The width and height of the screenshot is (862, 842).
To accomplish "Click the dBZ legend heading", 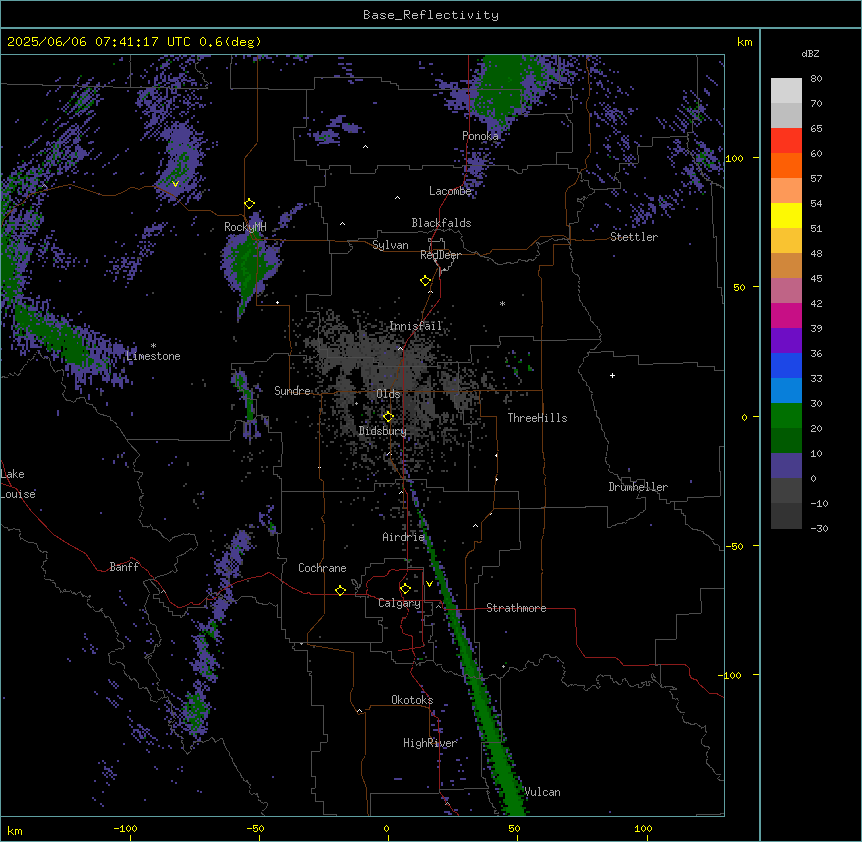I will pyautogui.click(x=810, y=54).
